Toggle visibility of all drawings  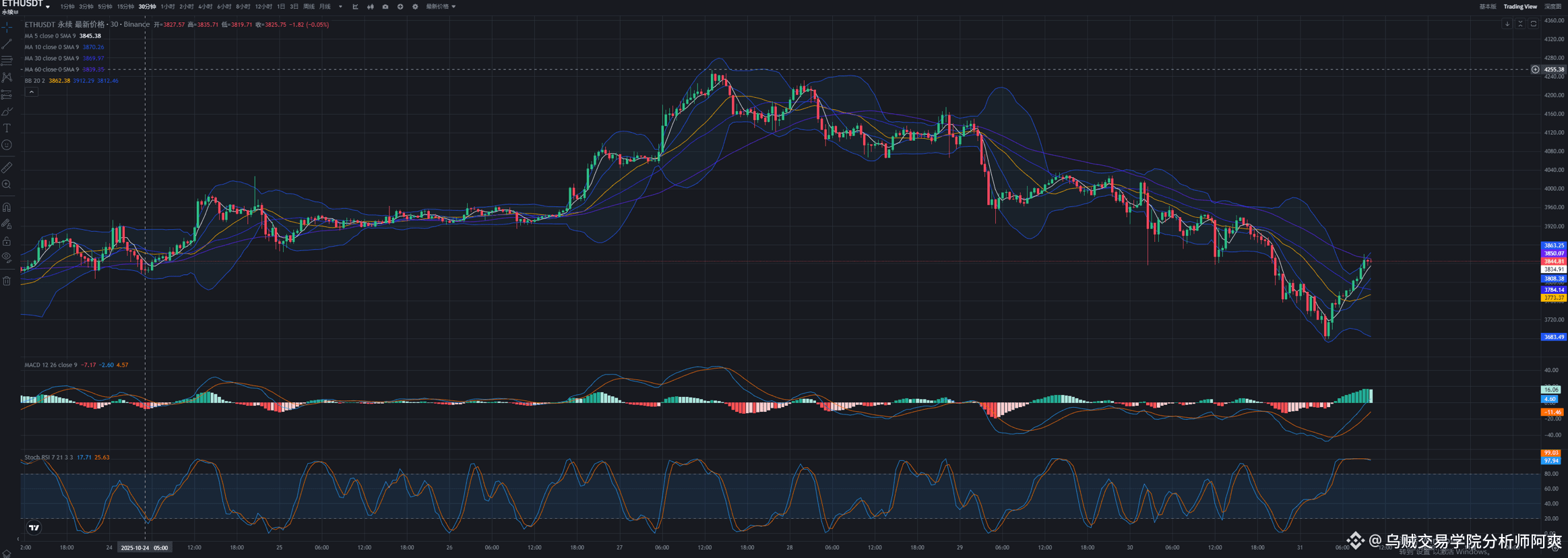coord(7,257)
